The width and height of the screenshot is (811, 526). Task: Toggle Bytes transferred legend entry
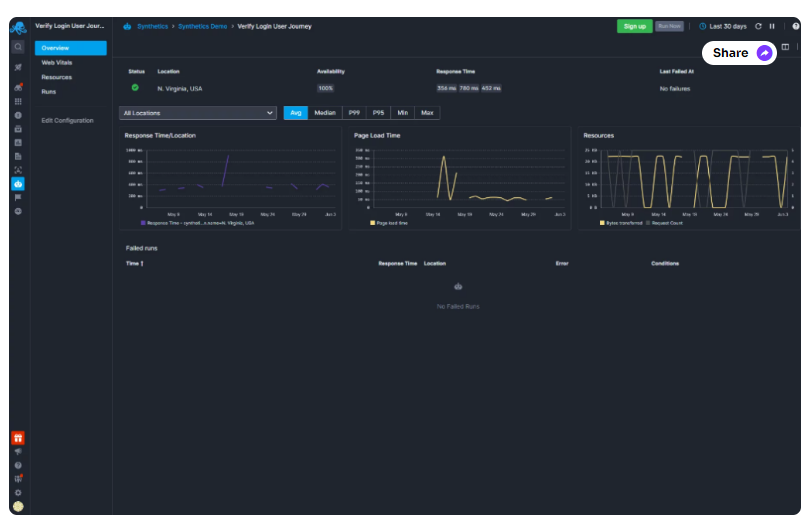pos(621,223)
